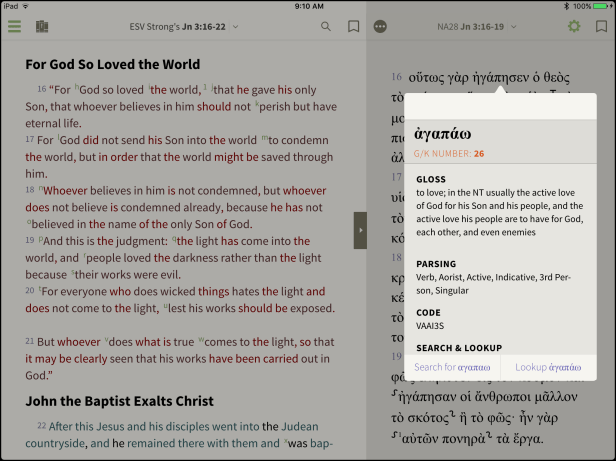Tap Lookup ἀγαπάω

click(x=548, y=367)
